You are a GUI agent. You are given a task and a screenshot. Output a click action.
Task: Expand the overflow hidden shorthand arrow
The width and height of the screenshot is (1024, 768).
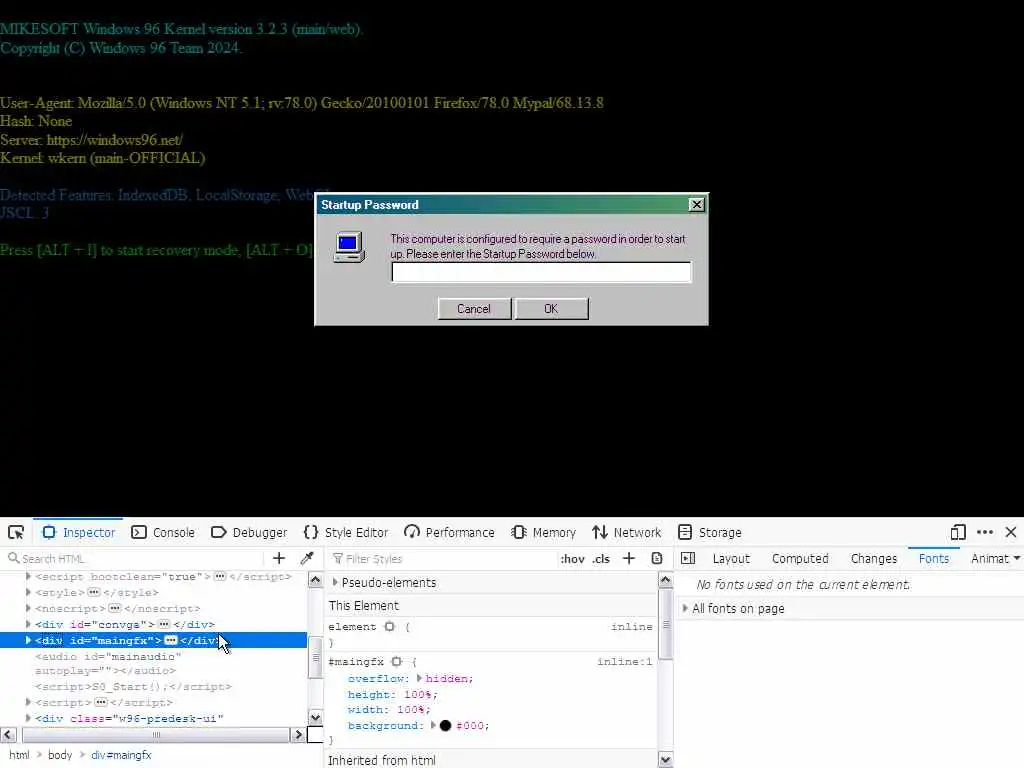tap(419, 678)
